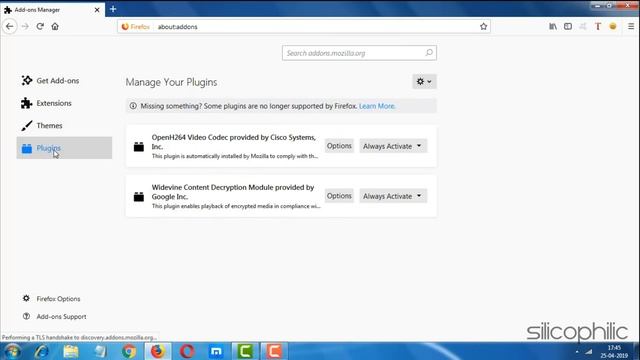This screenshot has height=360, width=640.
Task: Follow the Learn More link
Action: tap(377, 106)
